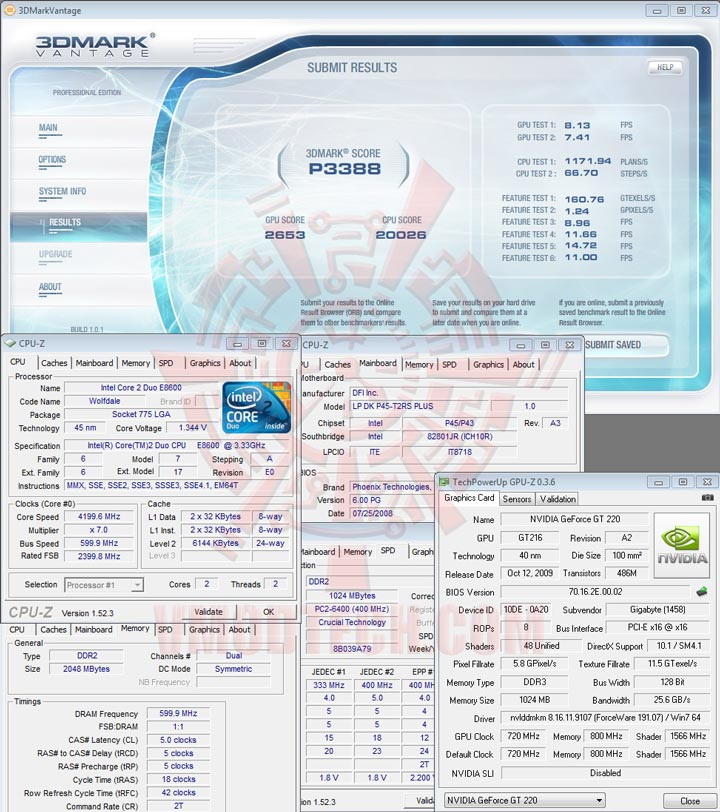The image size is (720, 812).
Task: Click the Intel Core 2 Duo logo
Action: 257,408
